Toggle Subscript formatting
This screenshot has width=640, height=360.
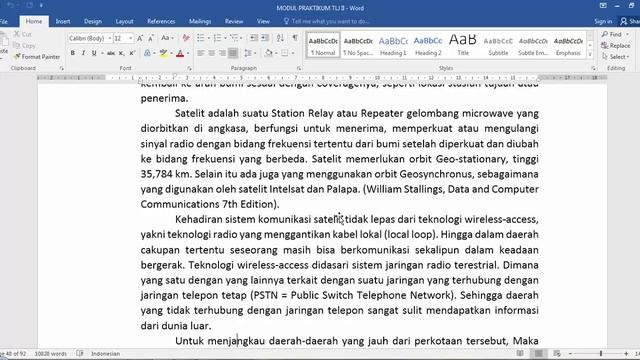(121, 53)
